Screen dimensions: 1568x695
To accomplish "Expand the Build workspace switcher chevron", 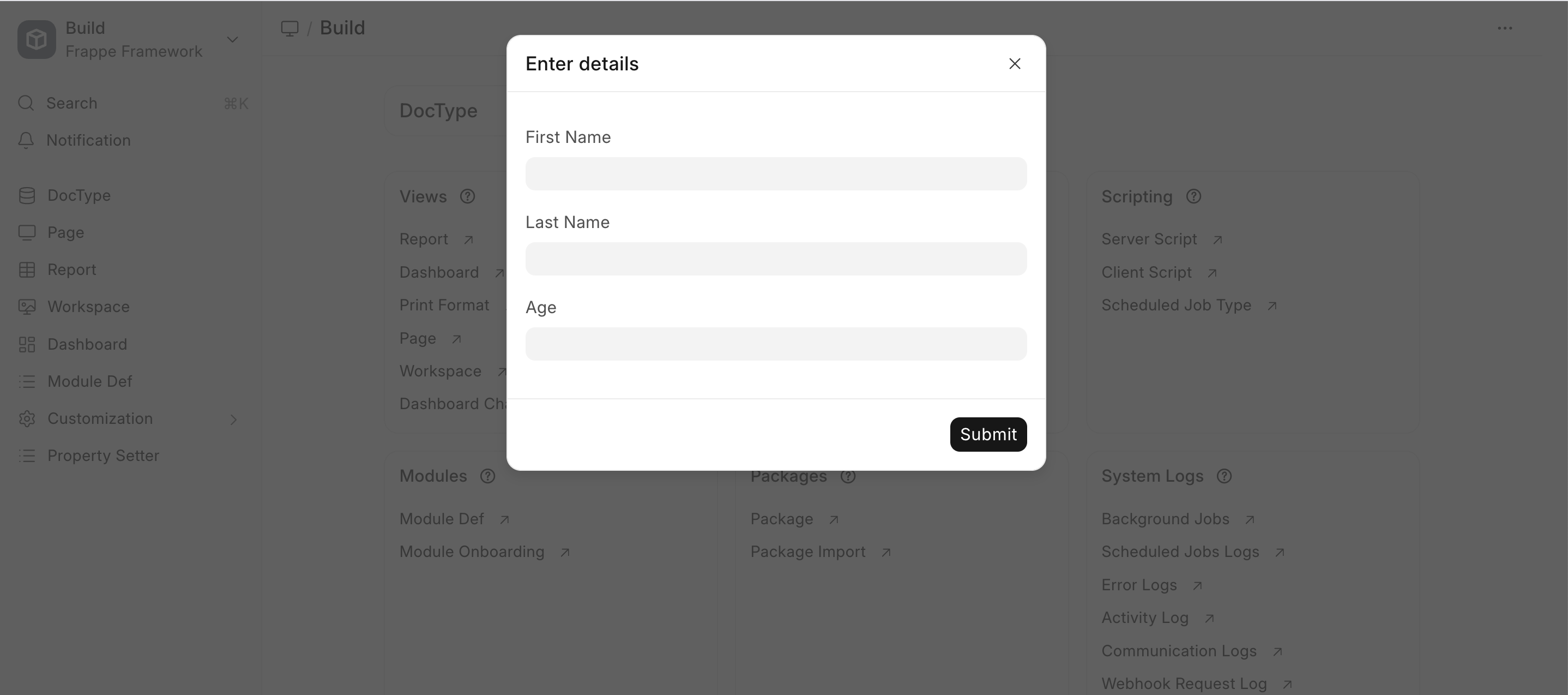I will point(232,40).
